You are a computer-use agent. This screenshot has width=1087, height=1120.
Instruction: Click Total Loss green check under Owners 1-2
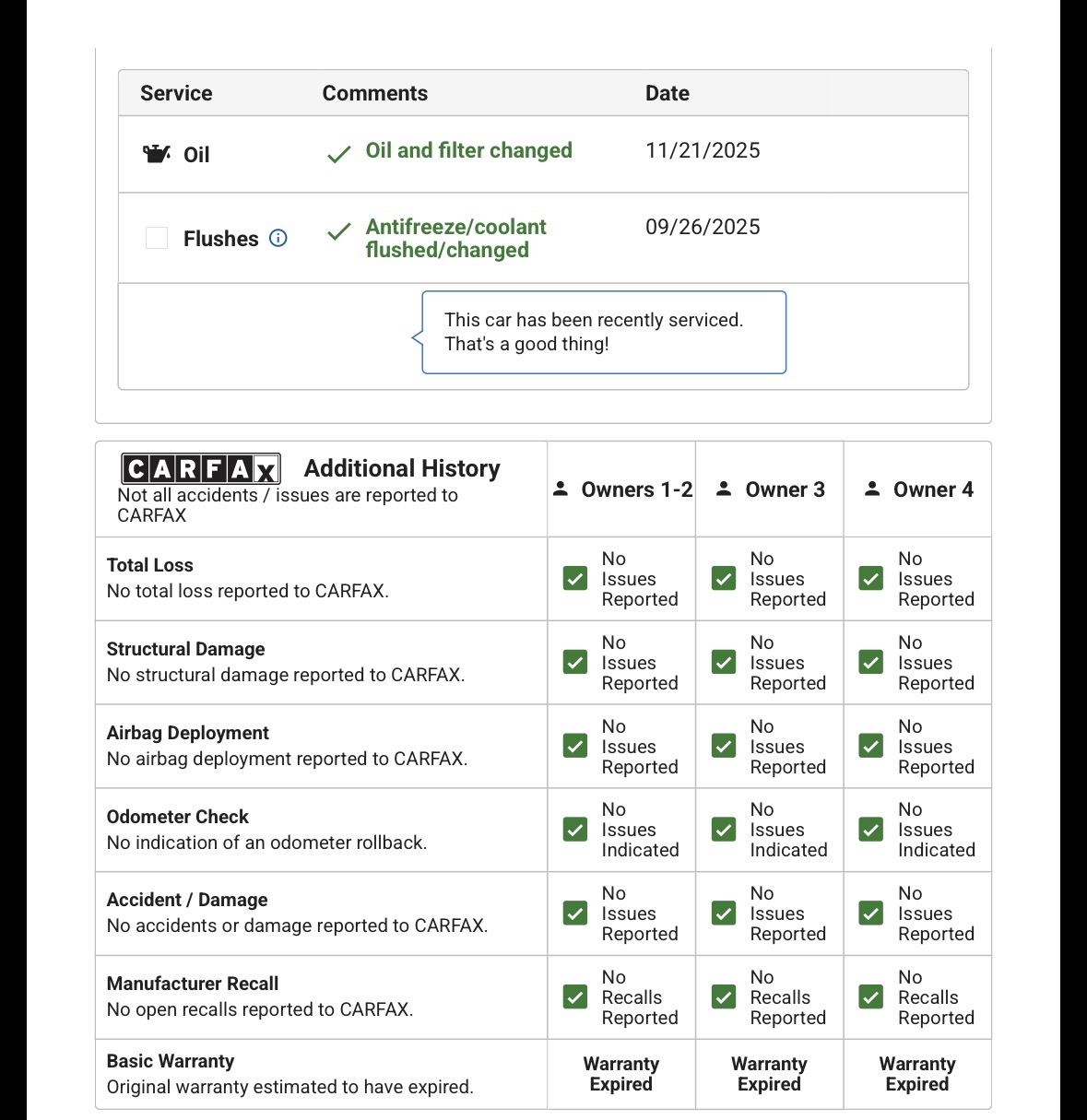pyautogui.click(x=575, y=578)
